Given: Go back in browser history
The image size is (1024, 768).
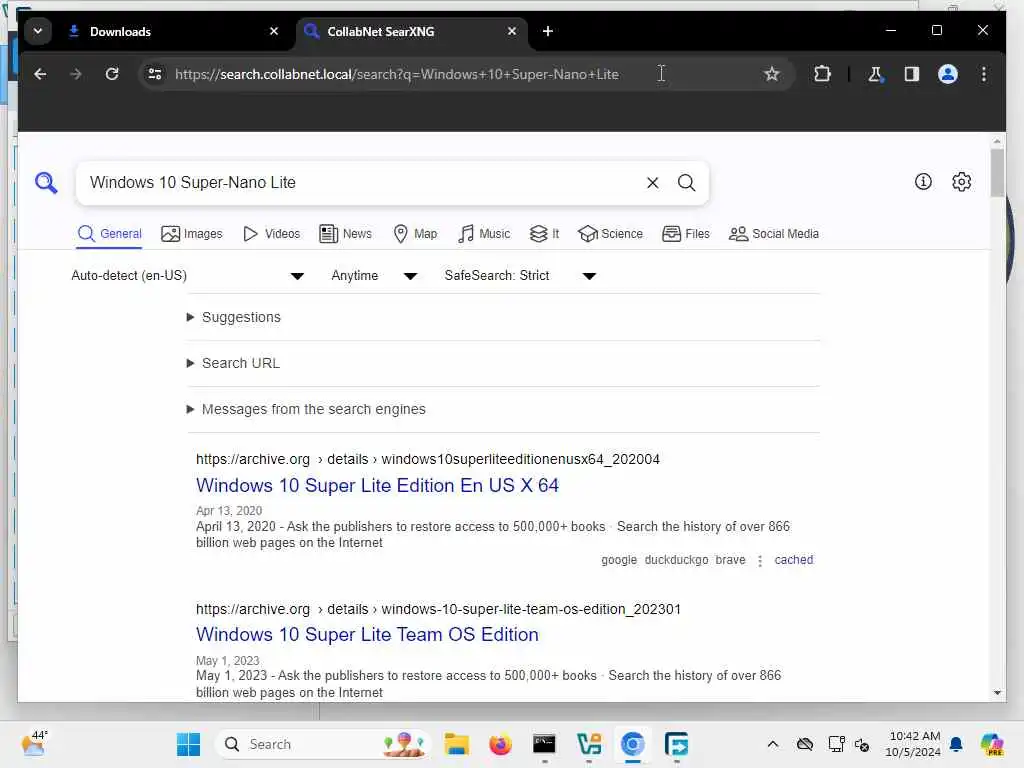Looking at the screenshot, I should tap(40, 74).
